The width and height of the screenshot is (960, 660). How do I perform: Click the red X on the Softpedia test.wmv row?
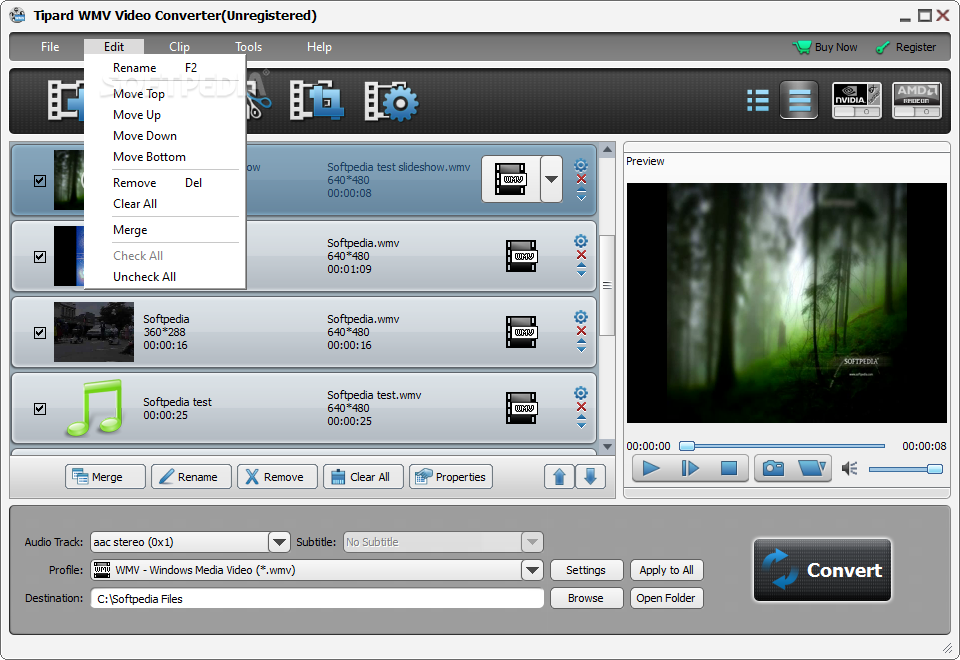click(581, 407)
